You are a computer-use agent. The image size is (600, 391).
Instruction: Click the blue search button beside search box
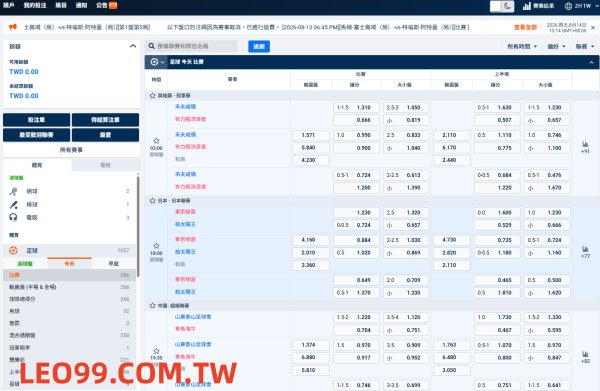259,46
